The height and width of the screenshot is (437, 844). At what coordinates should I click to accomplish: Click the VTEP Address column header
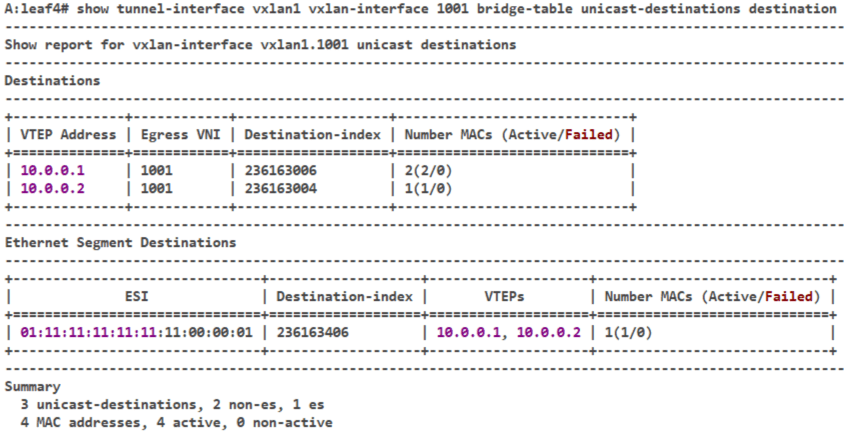(67, 135)
